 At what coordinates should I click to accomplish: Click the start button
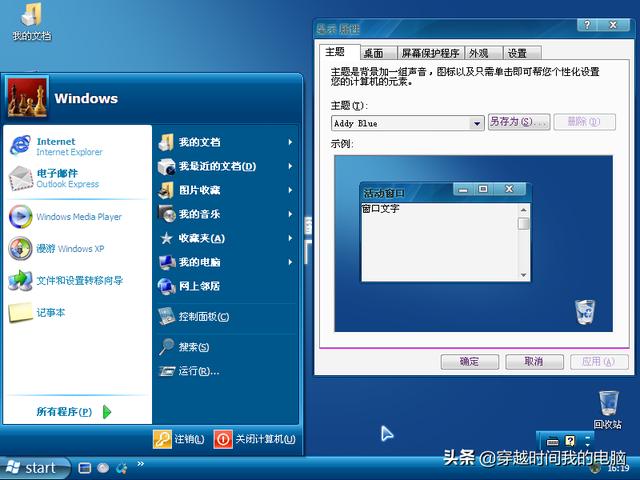tap(35, 468)
